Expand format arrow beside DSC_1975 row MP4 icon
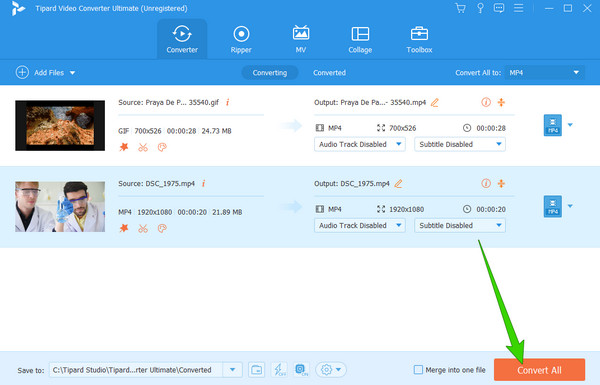 point(570,206)
